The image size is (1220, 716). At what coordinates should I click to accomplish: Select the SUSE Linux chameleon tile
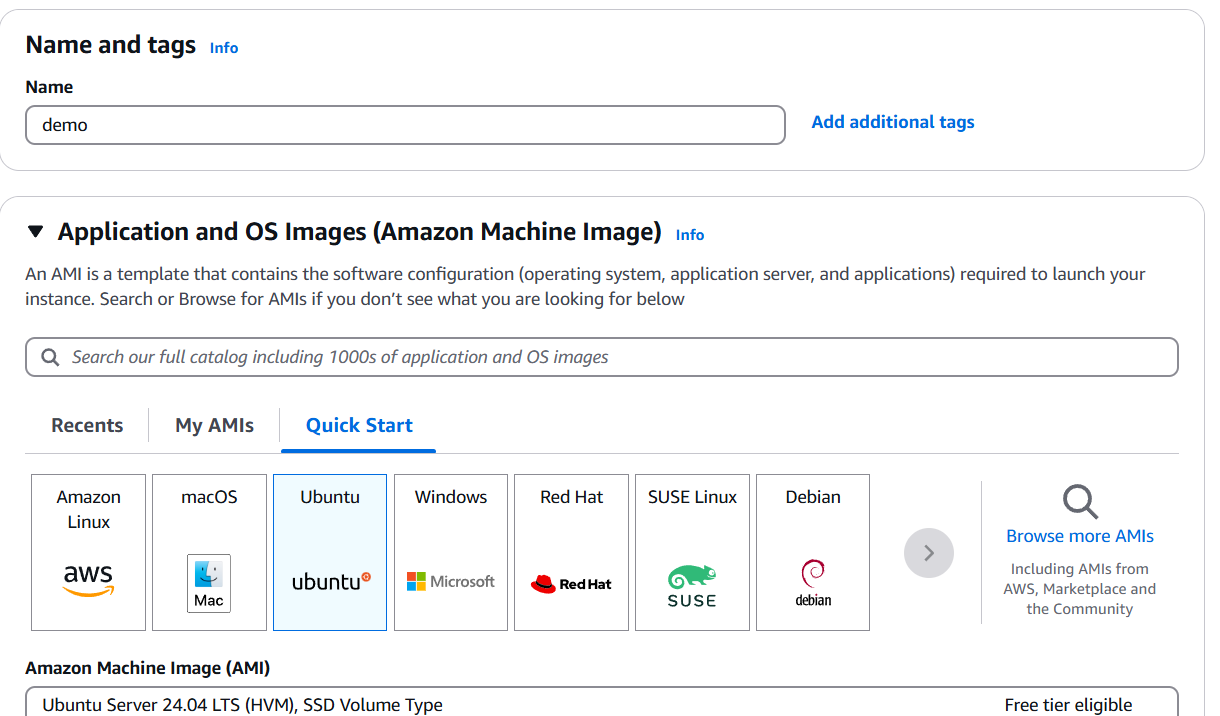tap(692, 552)
